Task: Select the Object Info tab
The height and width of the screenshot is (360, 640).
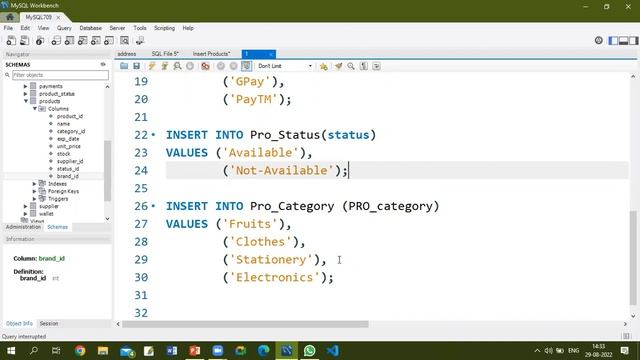Action: pyautogui.click(x=20, y=323)
